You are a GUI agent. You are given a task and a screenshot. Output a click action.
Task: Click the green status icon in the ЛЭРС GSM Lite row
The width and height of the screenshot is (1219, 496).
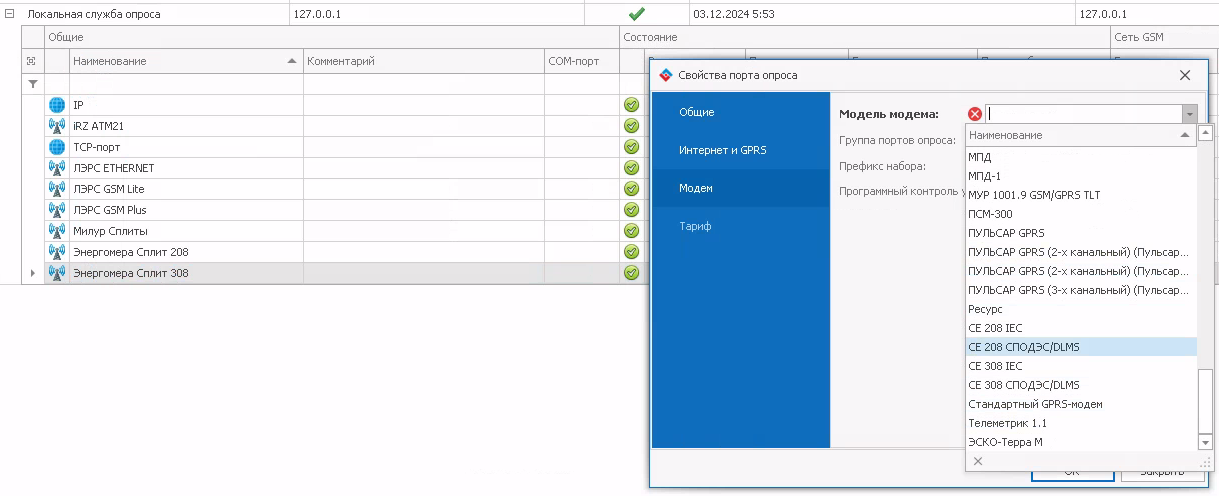pyautogui.click(x=631, y=189)
